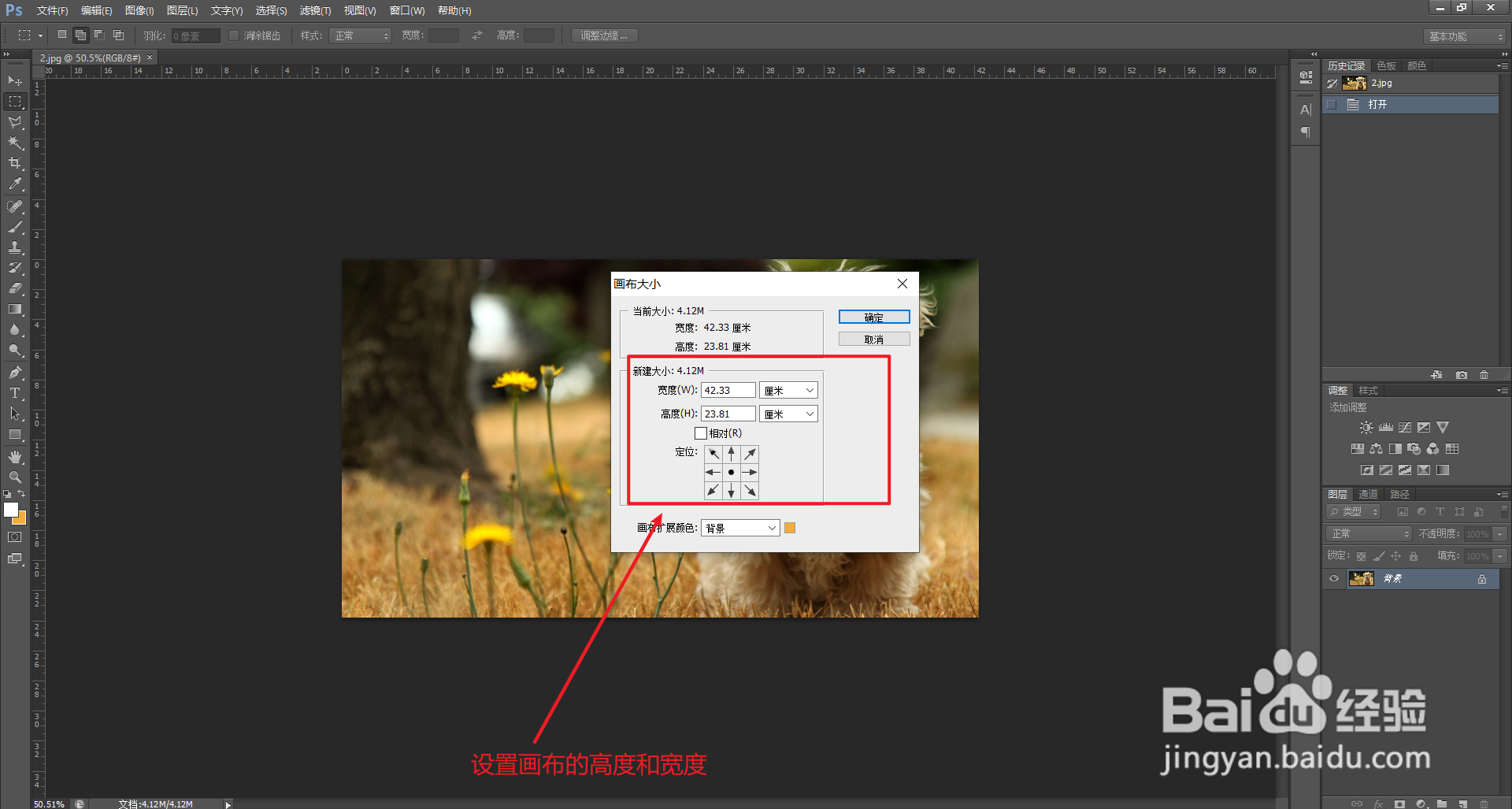Open layer blend mode dropdown
This screenshot has width=1512, height=809.
tap(1369, 534)
